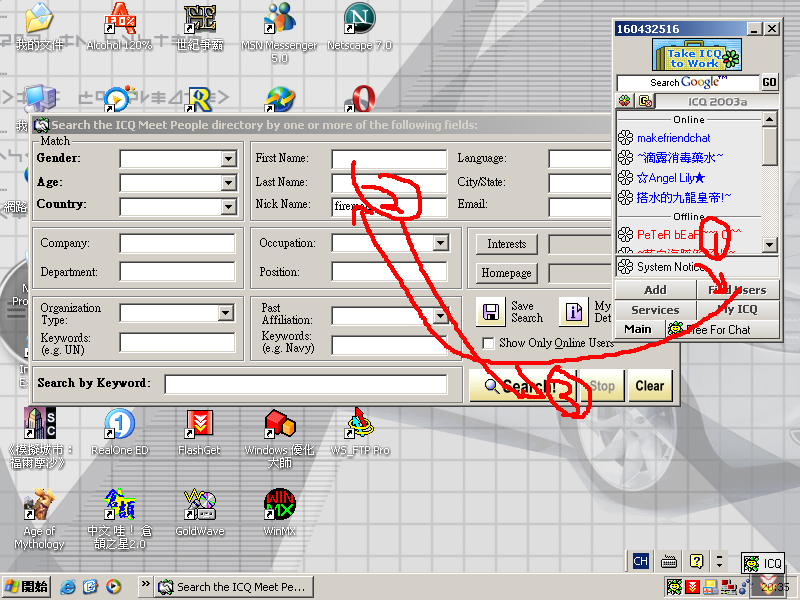Select contact 搭水的九龍皇帝!~ in list
The width and height of the screenshot is (800, 600).
[684, 197]
